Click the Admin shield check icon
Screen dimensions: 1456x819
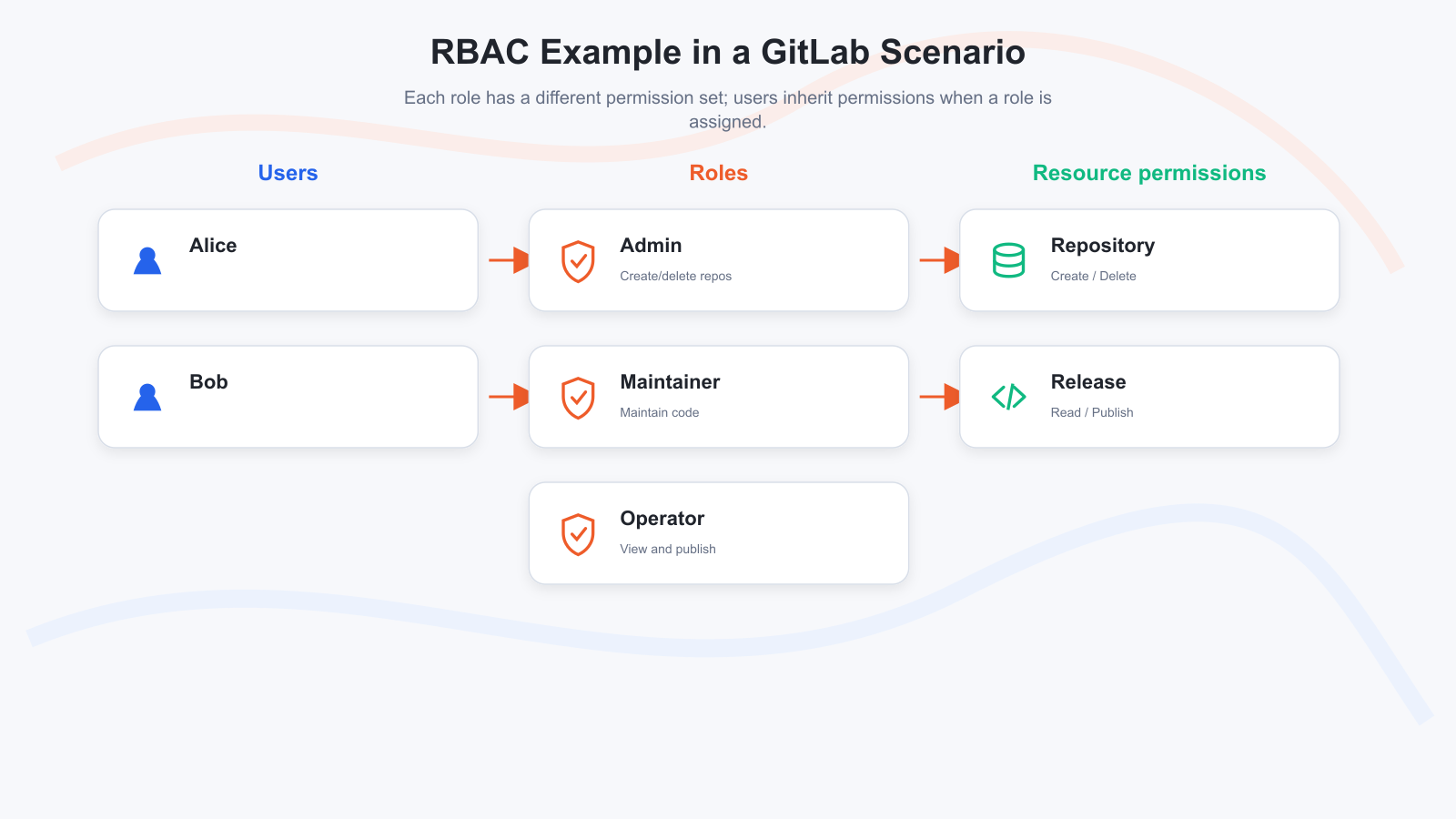pyautogui.click(x=578, y=261)
